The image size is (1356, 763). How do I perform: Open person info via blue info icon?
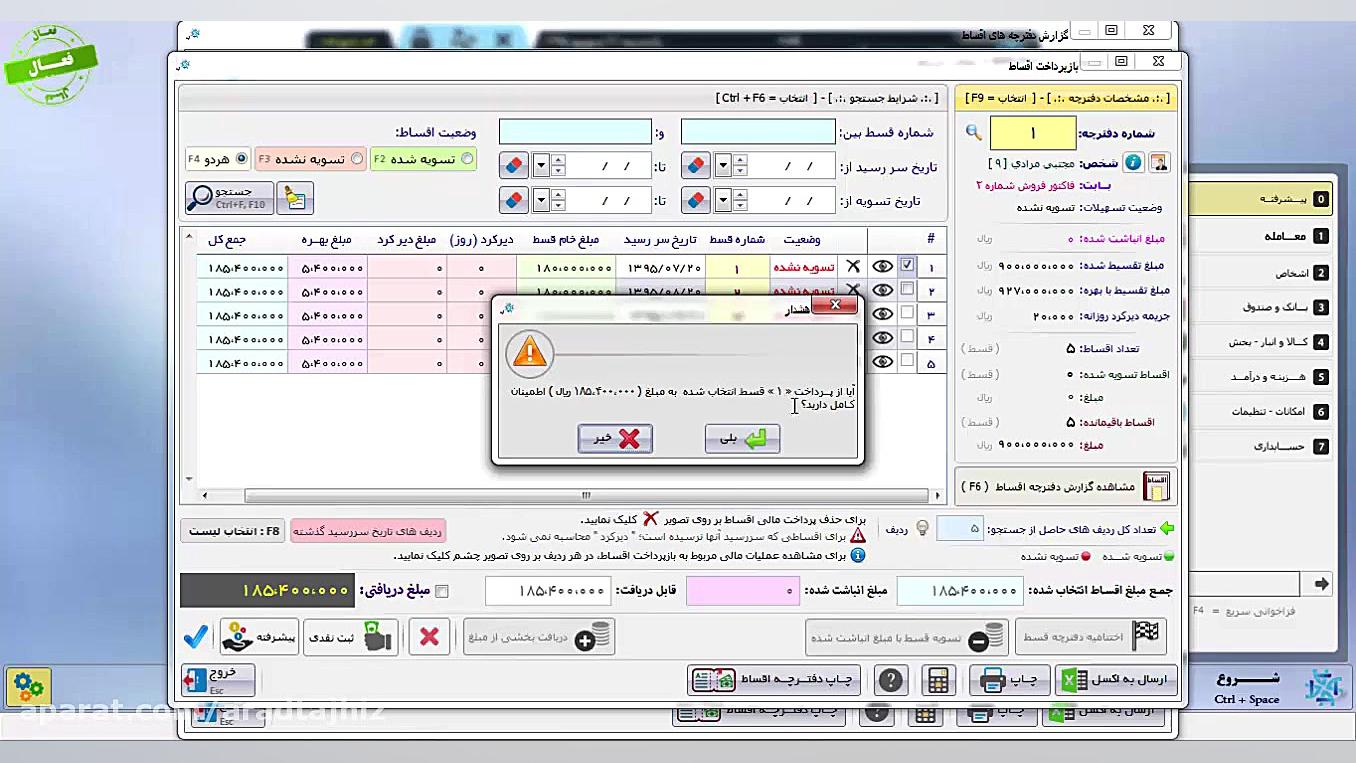(1133, 162)
